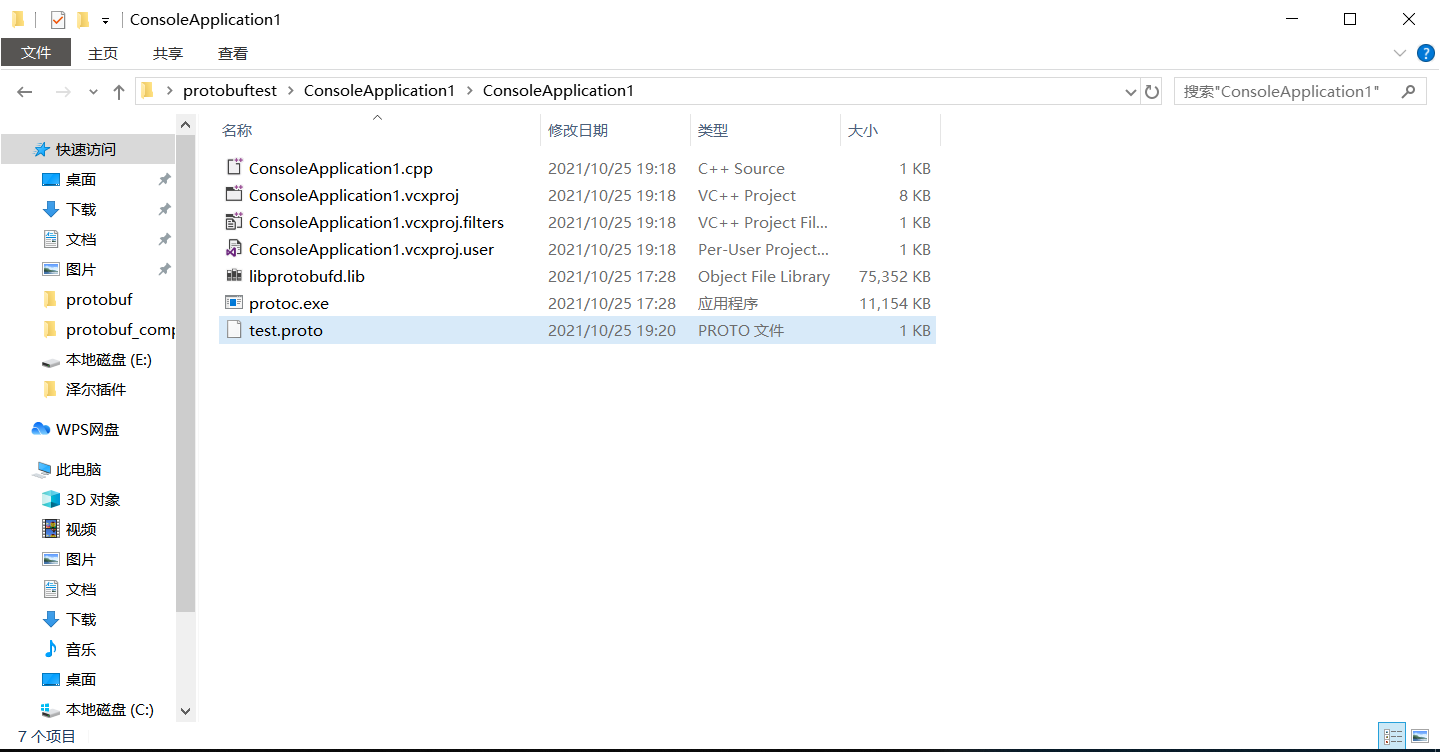The image size is (1440, 752).
Task: Refresh the folder with the refresh icon
Action: pos(1152,91)
